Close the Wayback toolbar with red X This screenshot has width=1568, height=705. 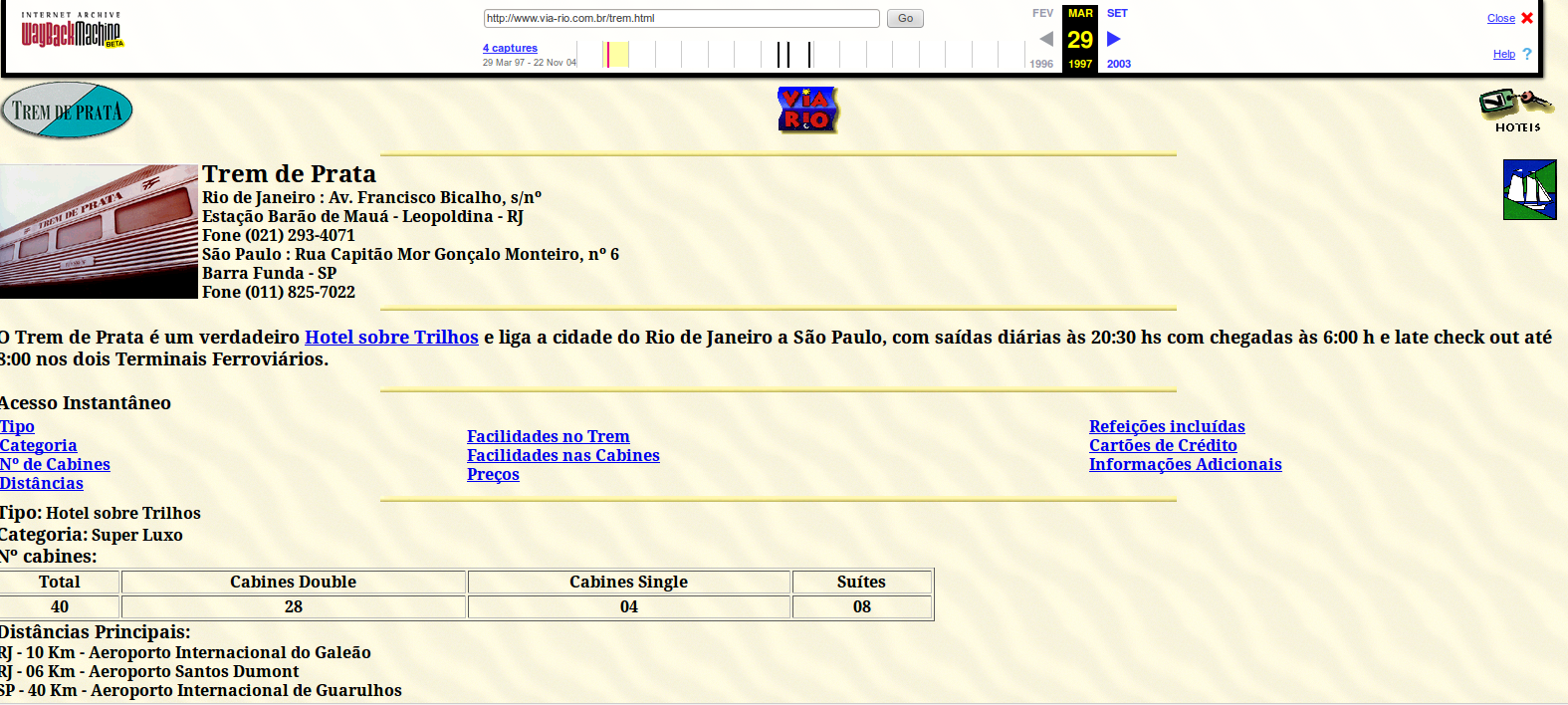click(1527, 18)
